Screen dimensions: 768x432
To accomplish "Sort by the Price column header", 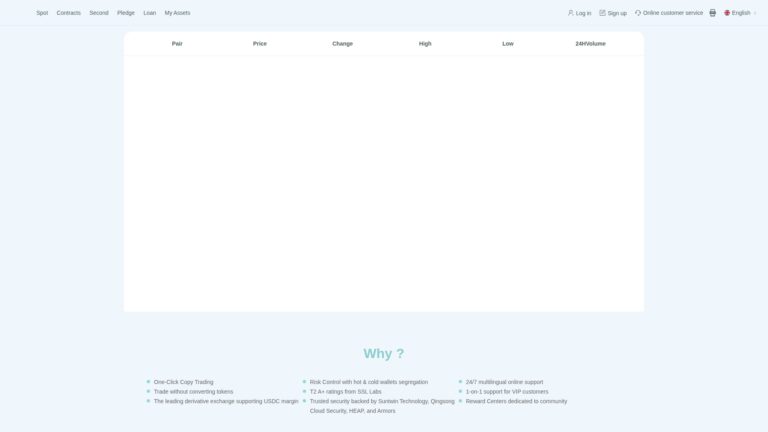I will (260, 44).
